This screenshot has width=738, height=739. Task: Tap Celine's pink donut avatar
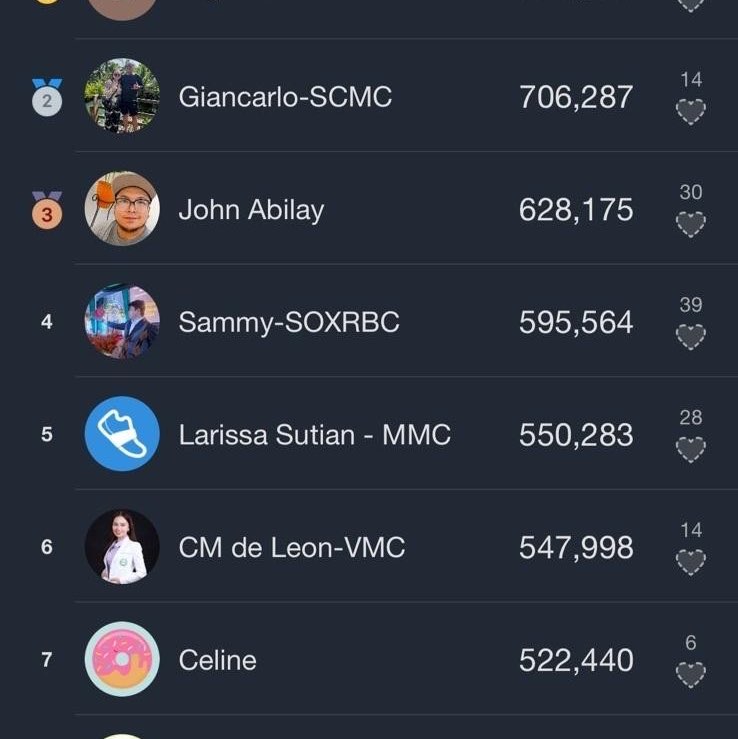click(x=122, y=660)
